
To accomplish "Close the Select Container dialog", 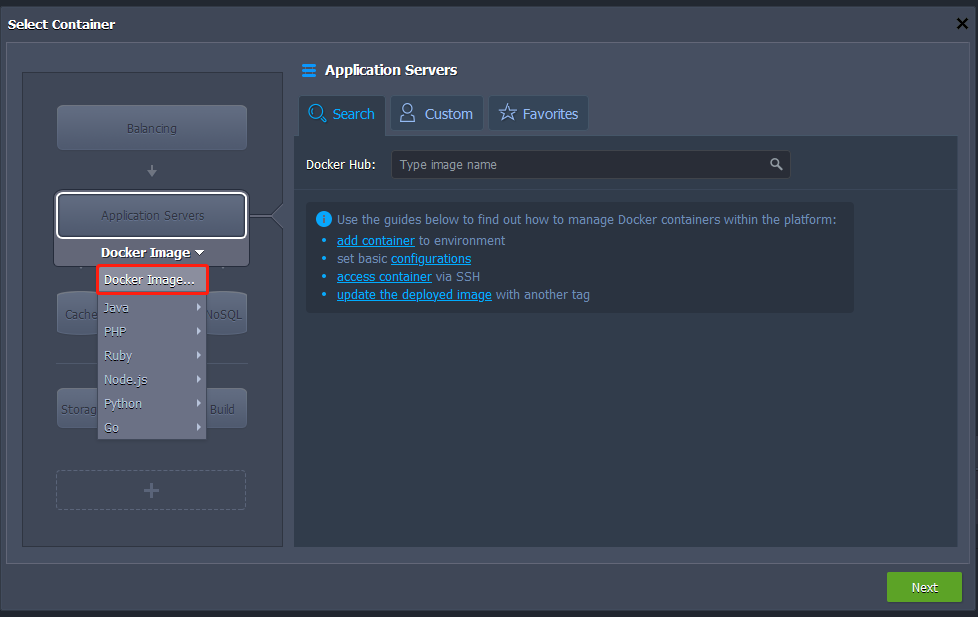I will coord(962,24).
